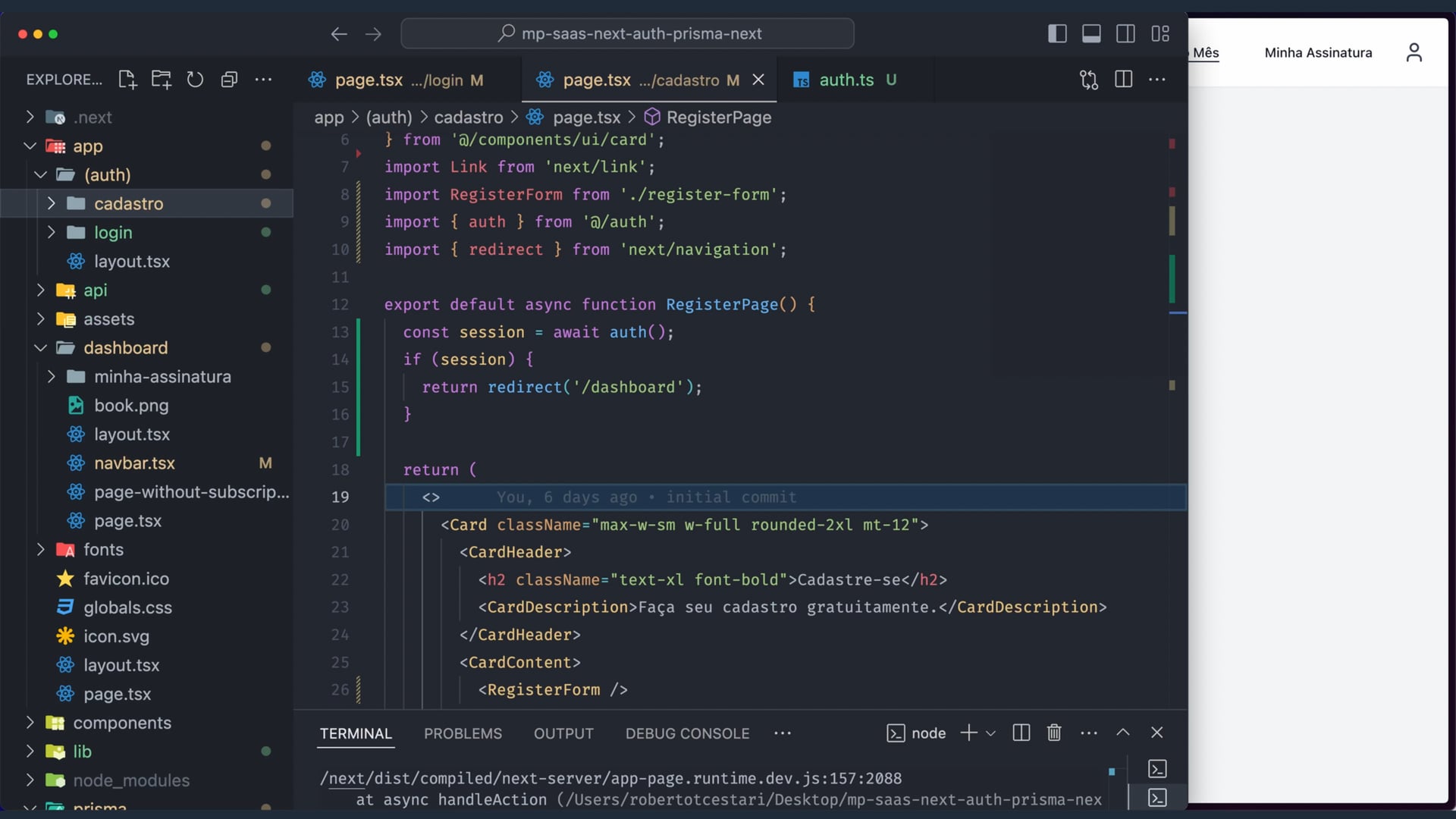
Task: Click the New File icon in Explorer
Action: (127, 80)
